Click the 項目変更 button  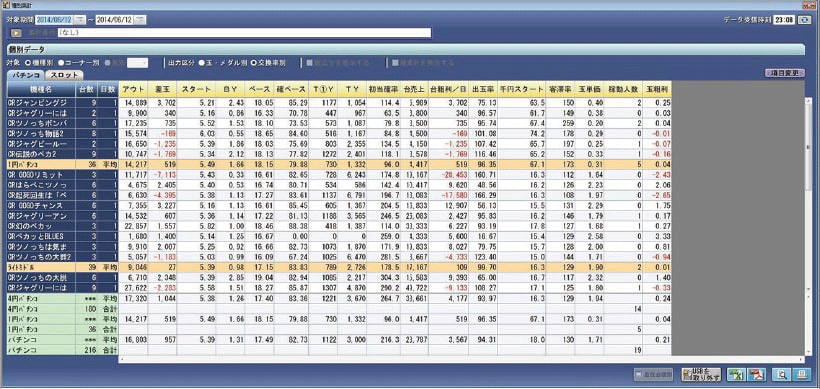click(784, 73)
